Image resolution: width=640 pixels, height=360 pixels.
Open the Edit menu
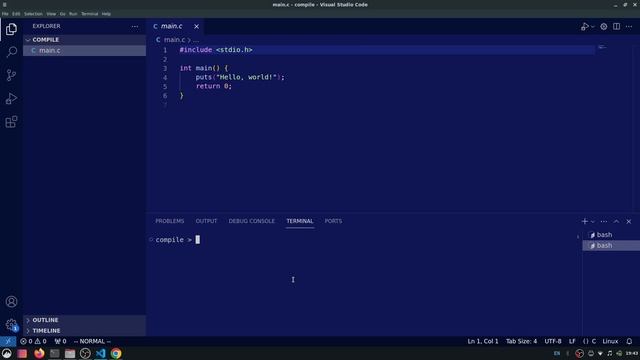click(16, 14)
